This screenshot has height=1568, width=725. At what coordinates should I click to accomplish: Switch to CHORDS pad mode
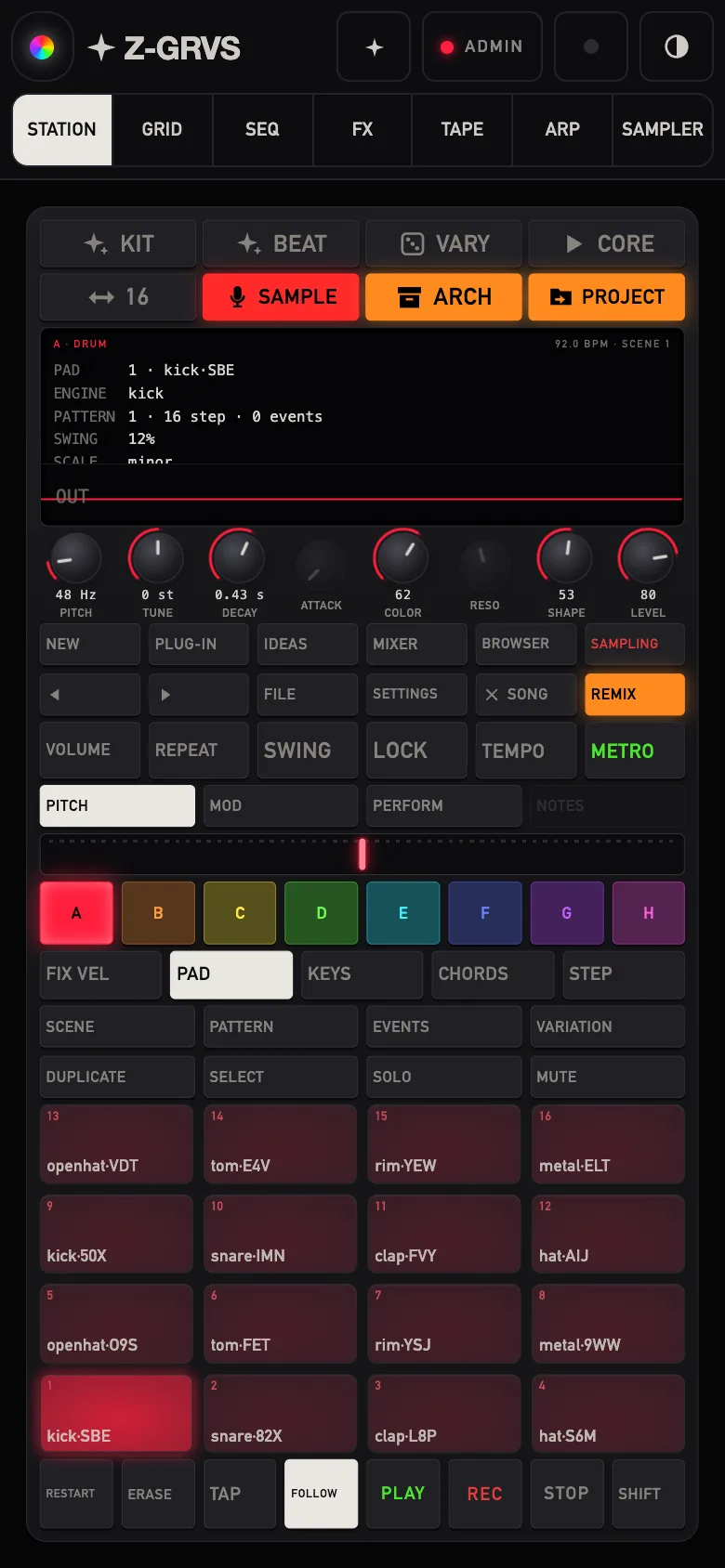[493, 974]
